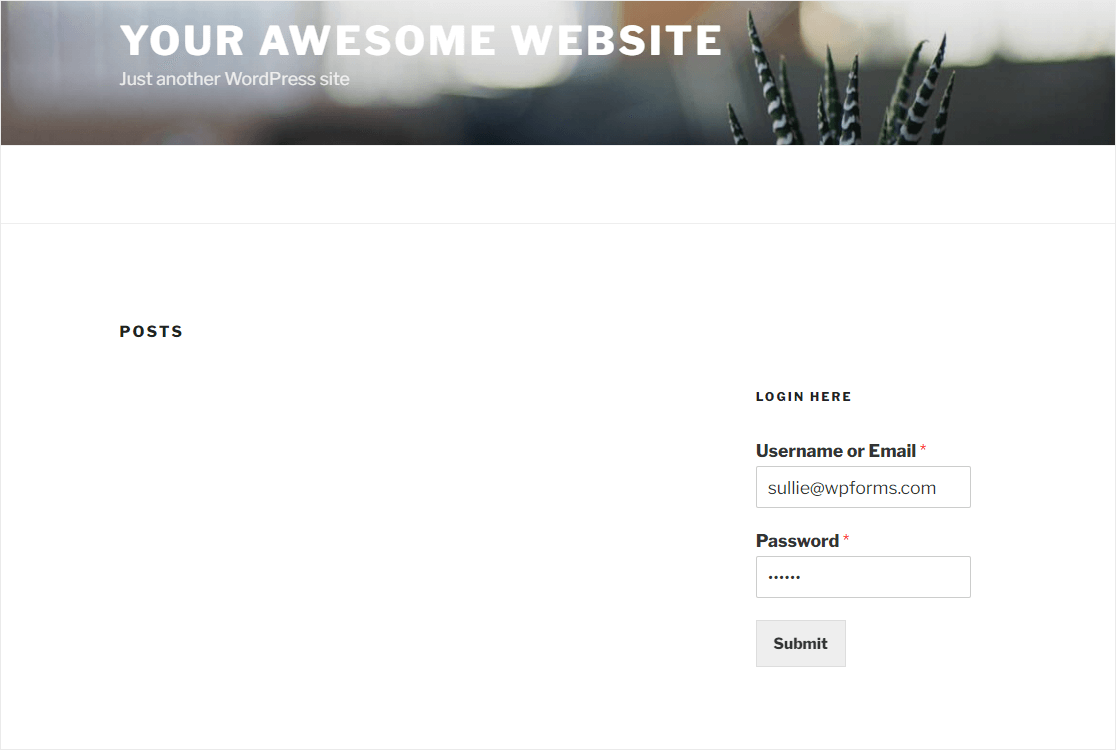
Task: Click the Just another WordPress site tagline
Action: 234,79
